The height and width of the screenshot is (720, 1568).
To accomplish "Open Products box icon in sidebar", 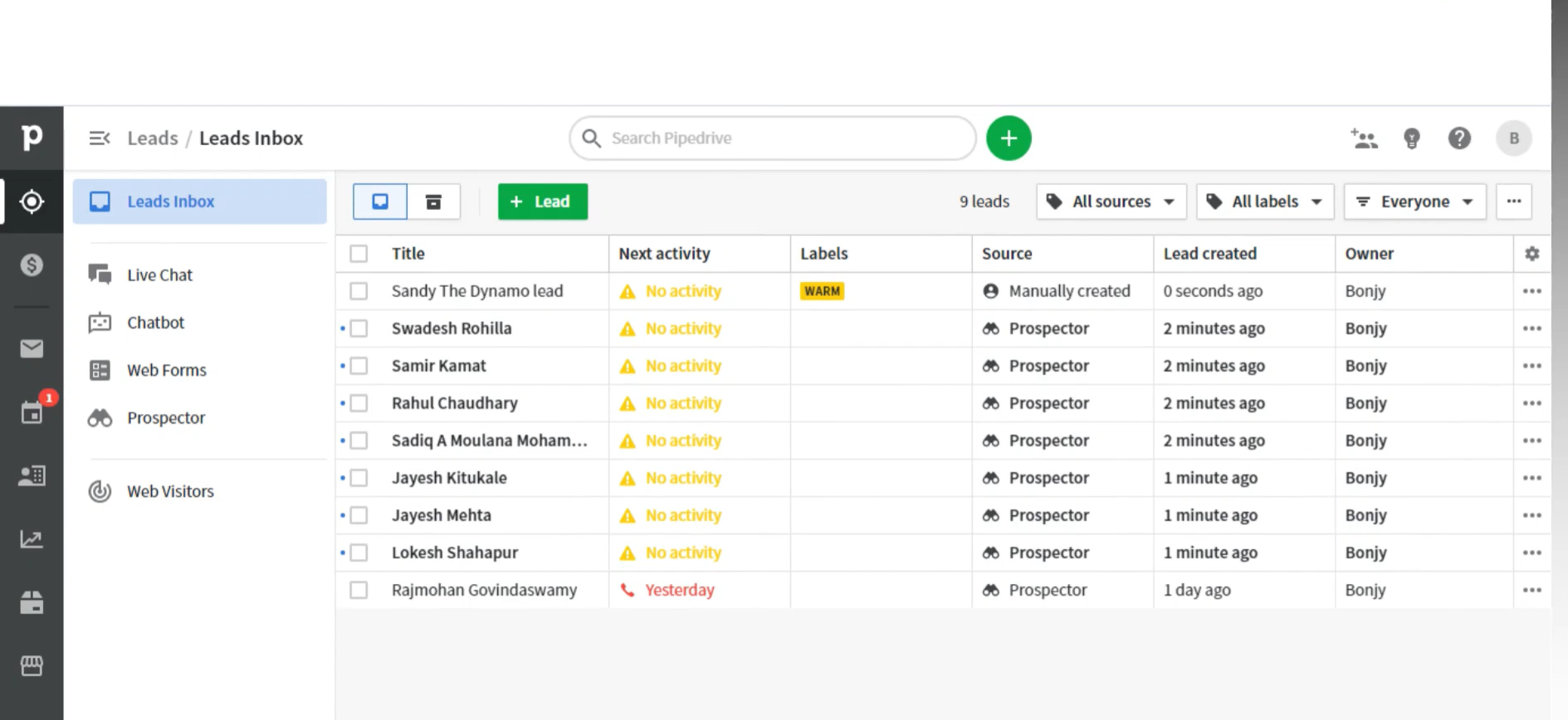I will click(32, 602).
